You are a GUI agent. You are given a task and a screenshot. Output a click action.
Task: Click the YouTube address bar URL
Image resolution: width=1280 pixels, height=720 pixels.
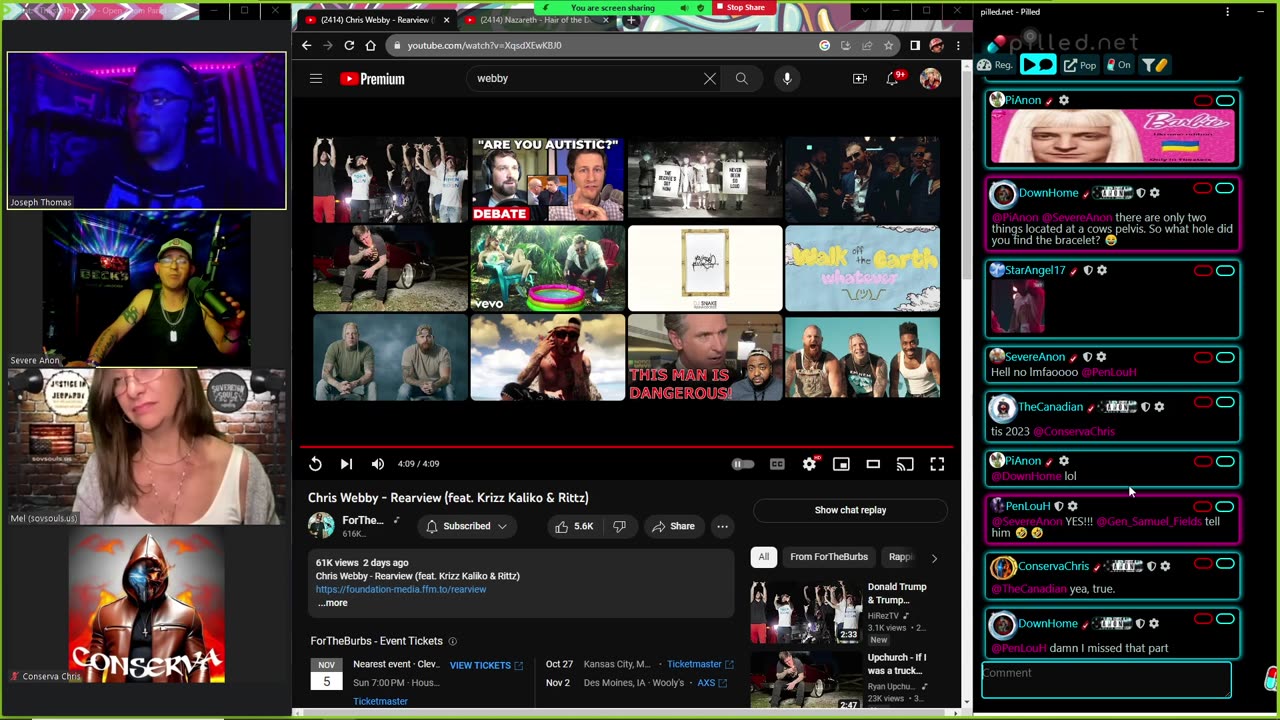(x=484, y=45)
